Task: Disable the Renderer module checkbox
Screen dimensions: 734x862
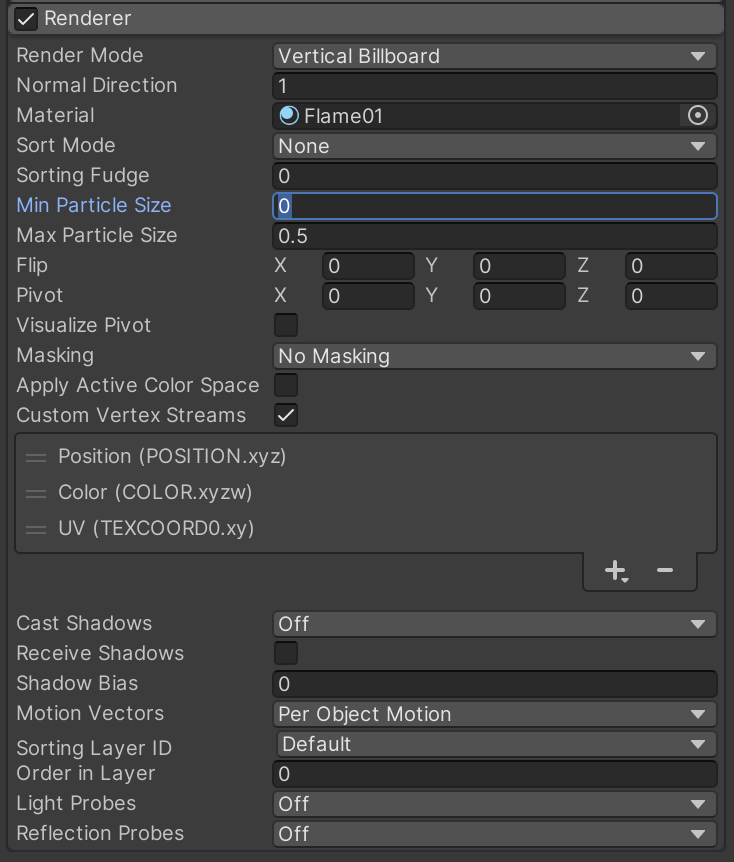Action: (27, 18)
